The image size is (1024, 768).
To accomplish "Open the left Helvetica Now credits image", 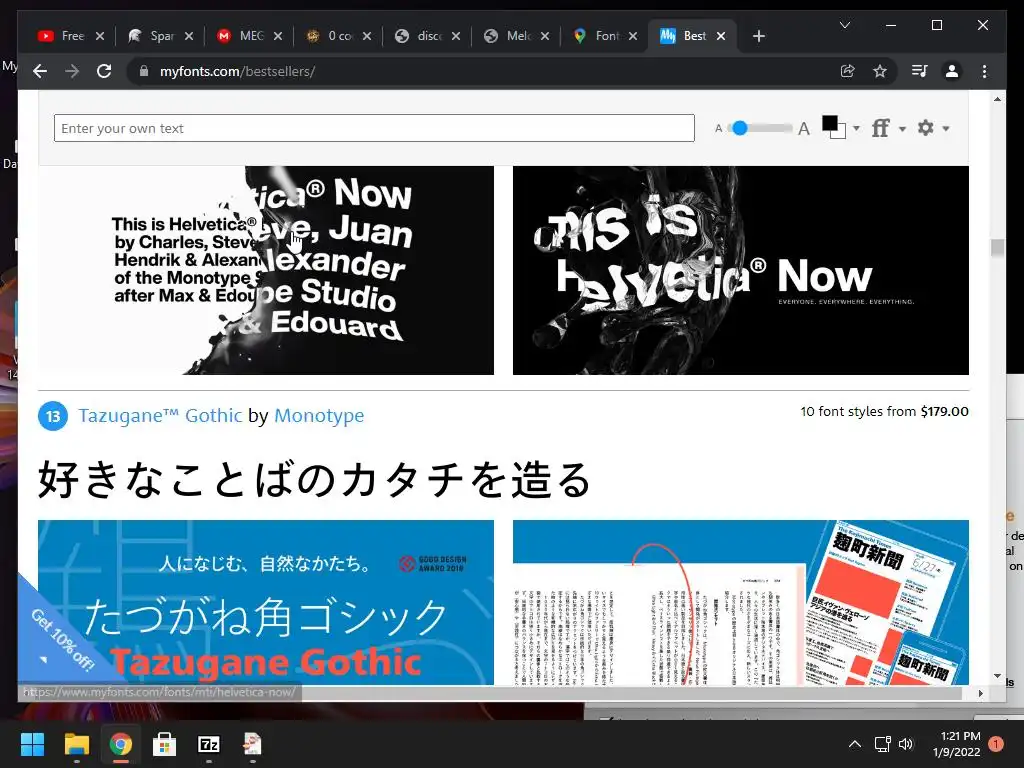I will pos(266,270).
